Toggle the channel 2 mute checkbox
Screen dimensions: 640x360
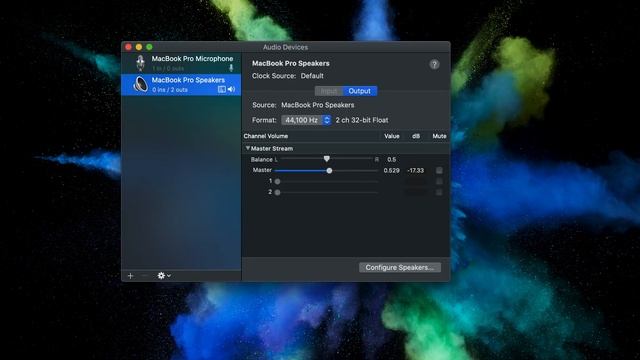[x=439, y=192]
